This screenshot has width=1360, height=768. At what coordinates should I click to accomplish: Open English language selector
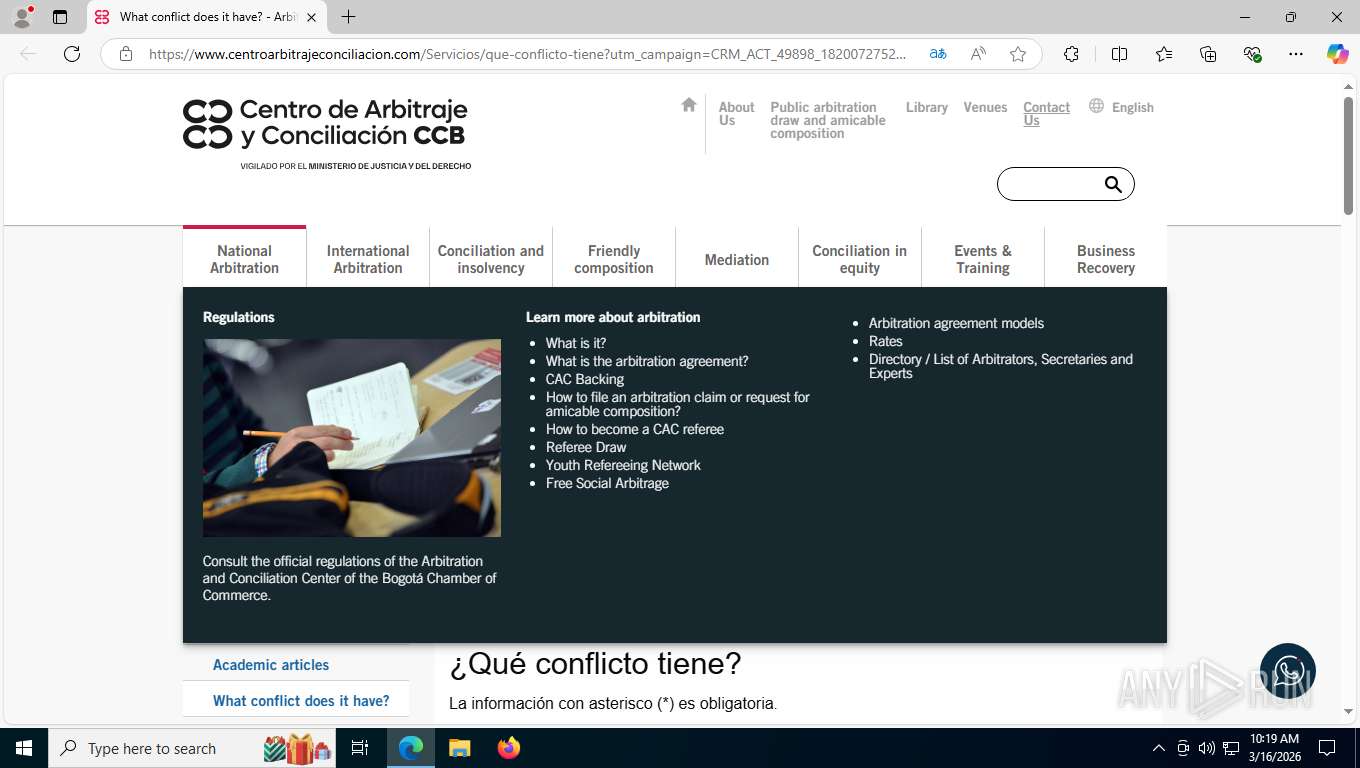pos(1121,107)
